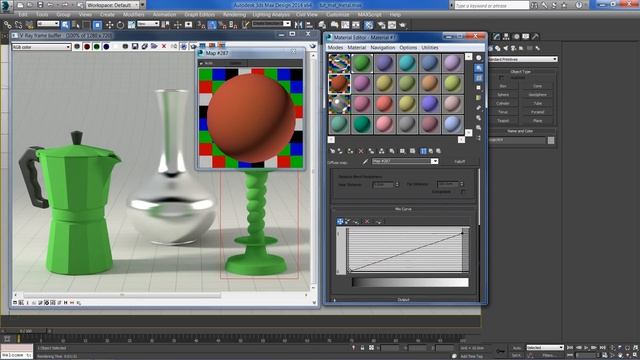This screenshot has height=360, width=640.
Task: Click the Cylinder primitive button
Action: point(503,103)
